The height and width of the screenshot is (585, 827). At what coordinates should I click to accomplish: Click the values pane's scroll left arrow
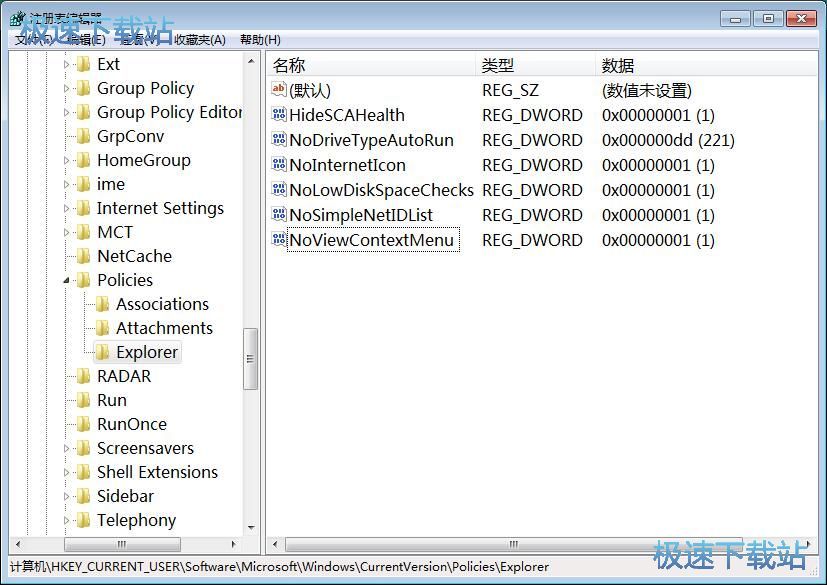click(275, 544)
